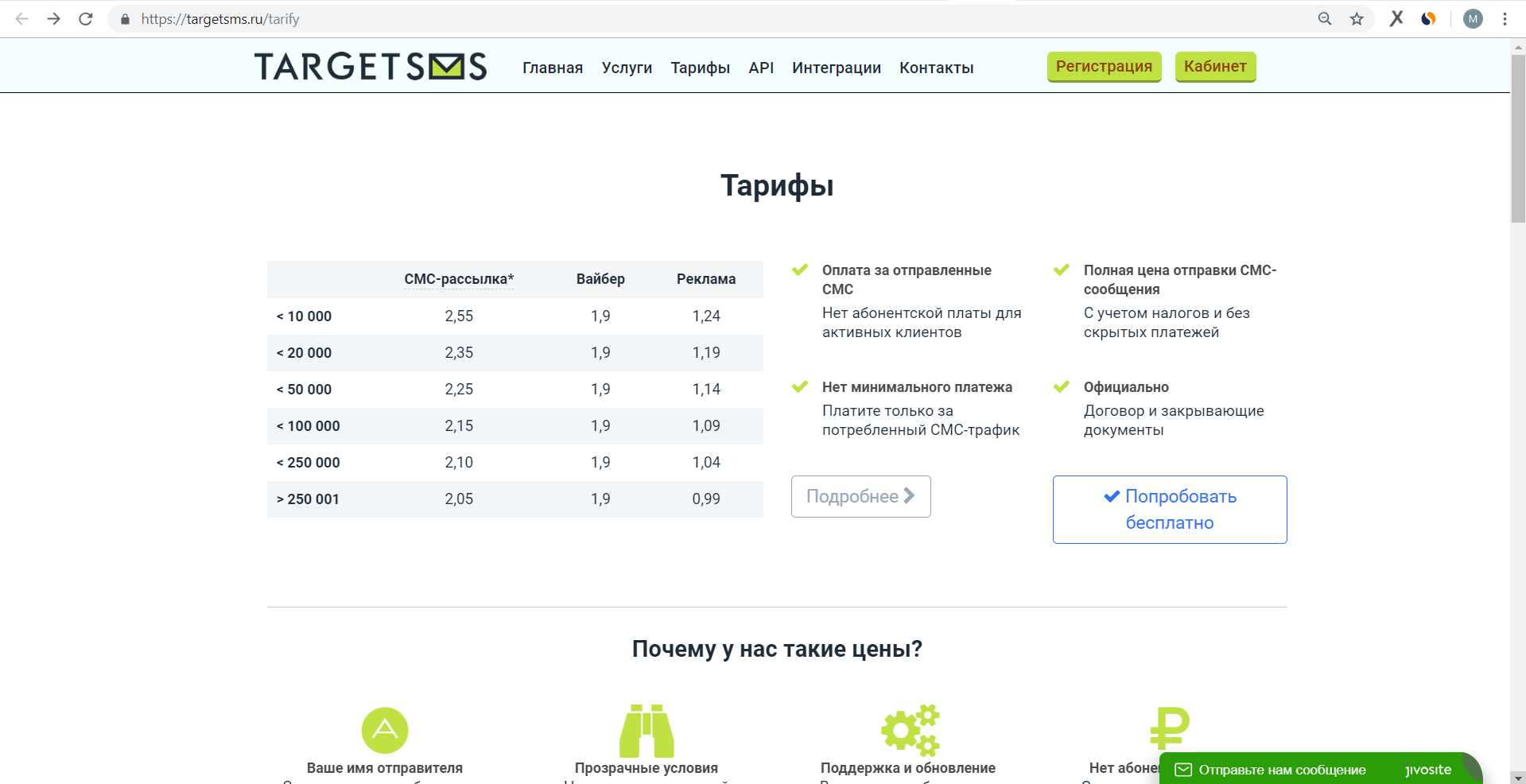Viewport: 1526px width, 784px height.
Task: Open the API menu item
Action: (x=761, y=68)
